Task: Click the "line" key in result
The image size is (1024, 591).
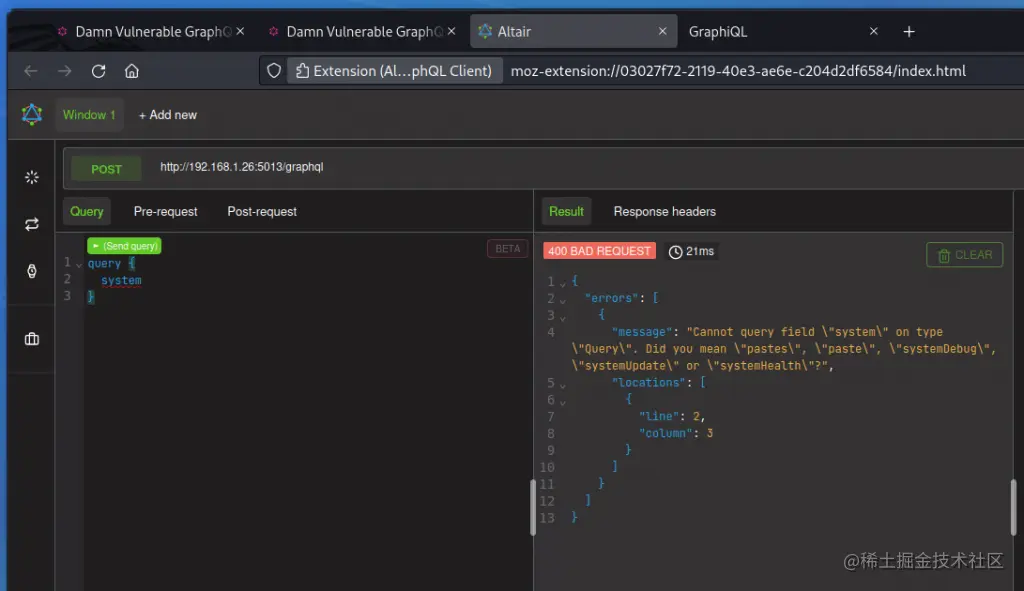Action: coord(659,416)
